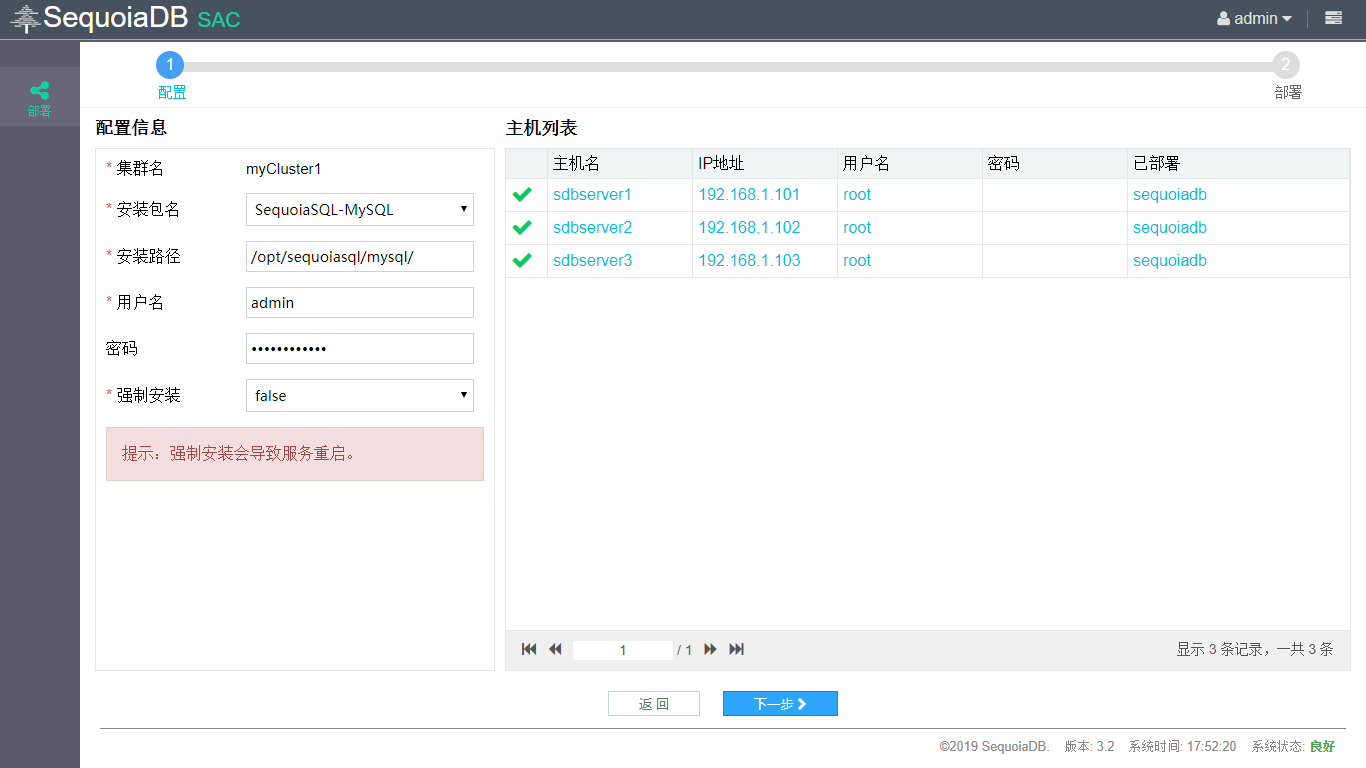Expand the force install false dropdown
The image size is (1366, 768).
[x=359, y=396]
